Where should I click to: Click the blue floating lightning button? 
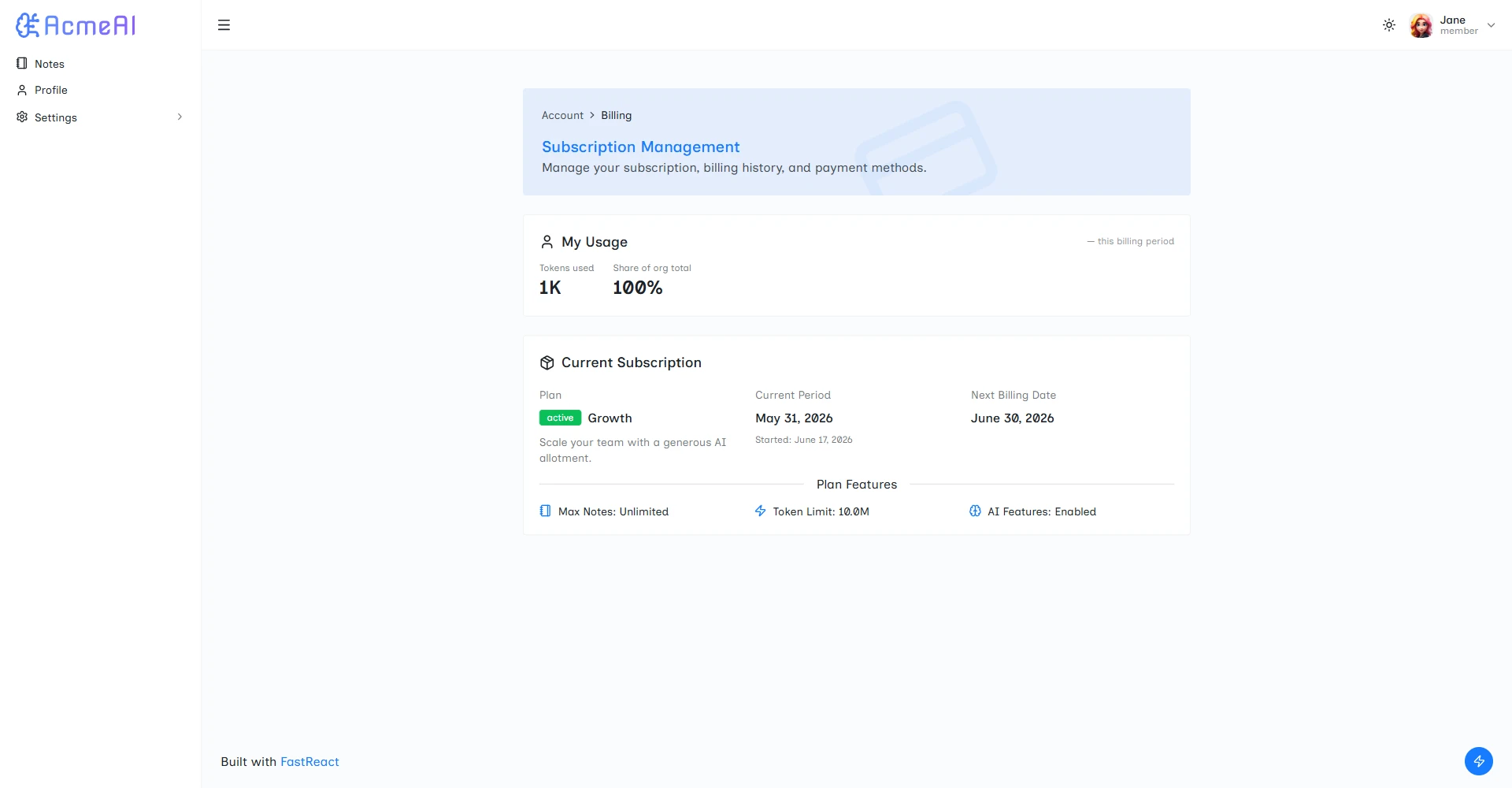coord(1479,761)
